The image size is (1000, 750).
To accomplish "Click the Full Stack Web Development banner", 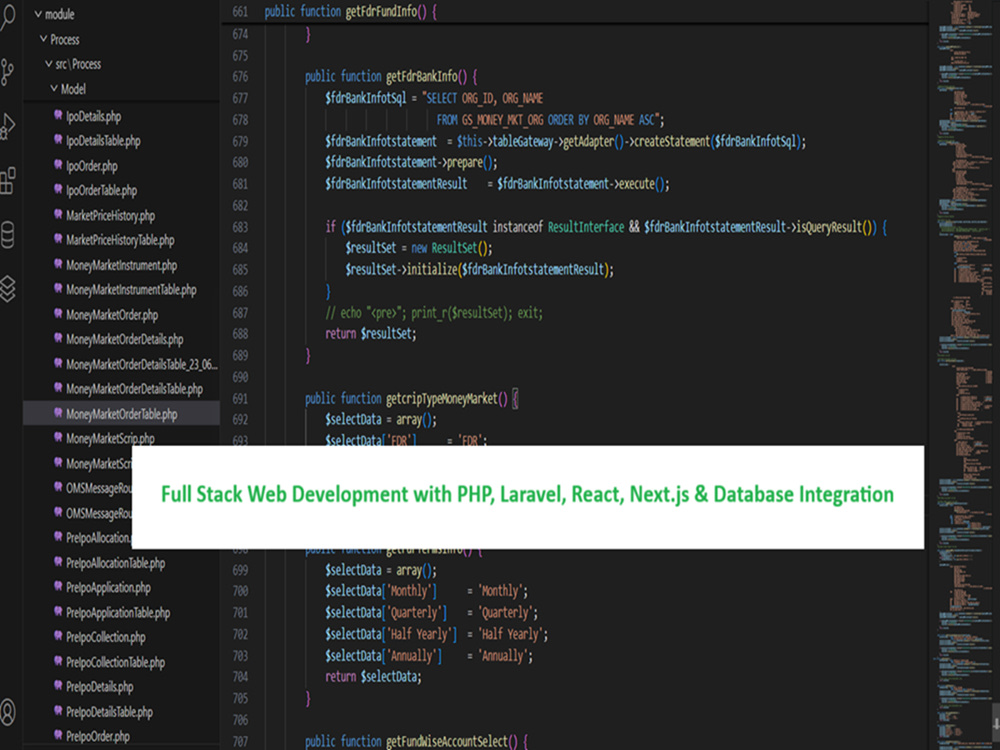I will [x=527, y=496].
